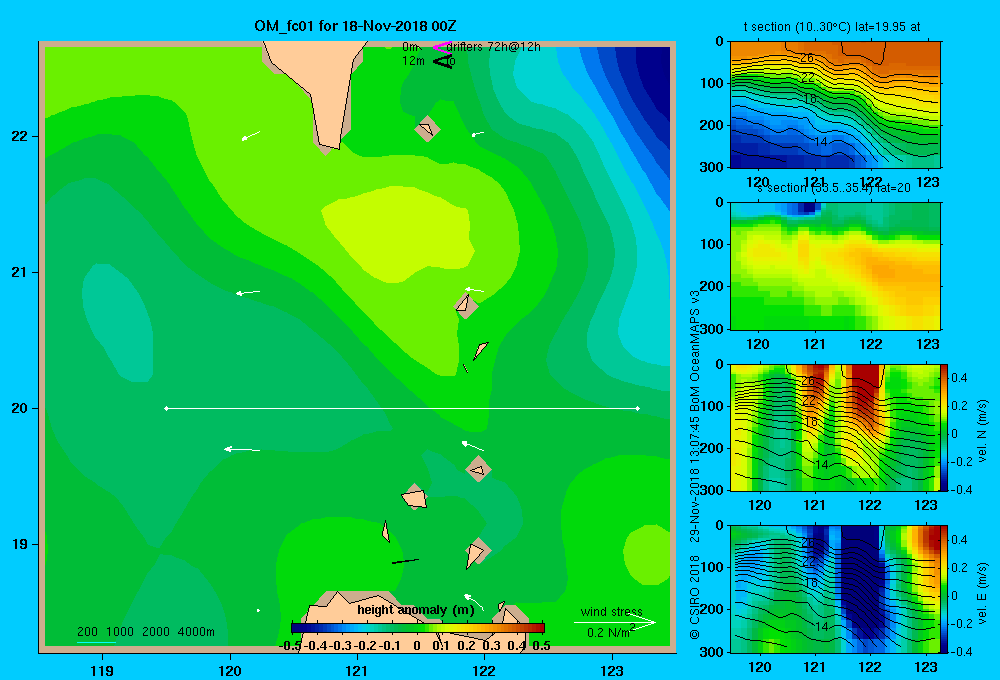The height and width of the screenshot is (680, 1000).
Task: Click the yellow-green high anomaly patch near 21.3N
Action: [x=400, y=235]
